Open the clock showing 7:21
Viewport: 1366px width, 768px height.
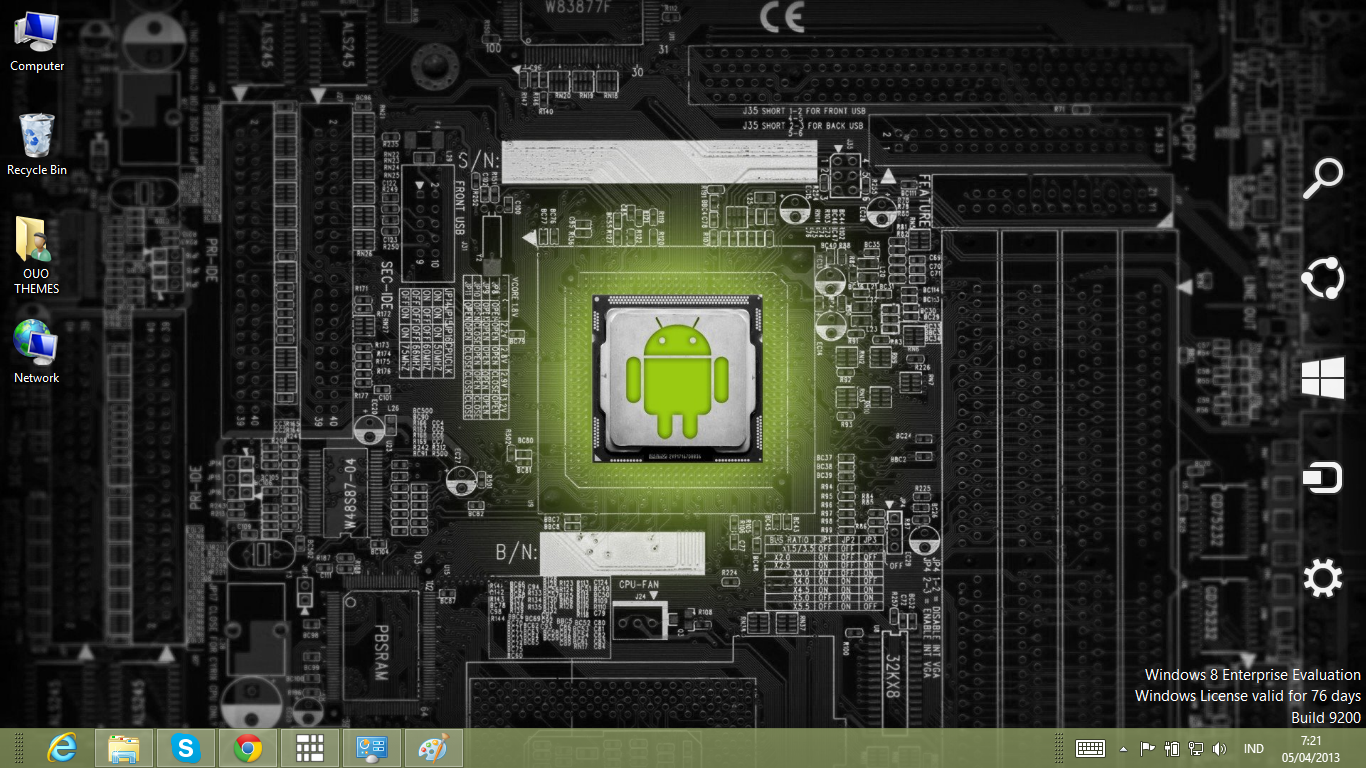pos(1311,748)
